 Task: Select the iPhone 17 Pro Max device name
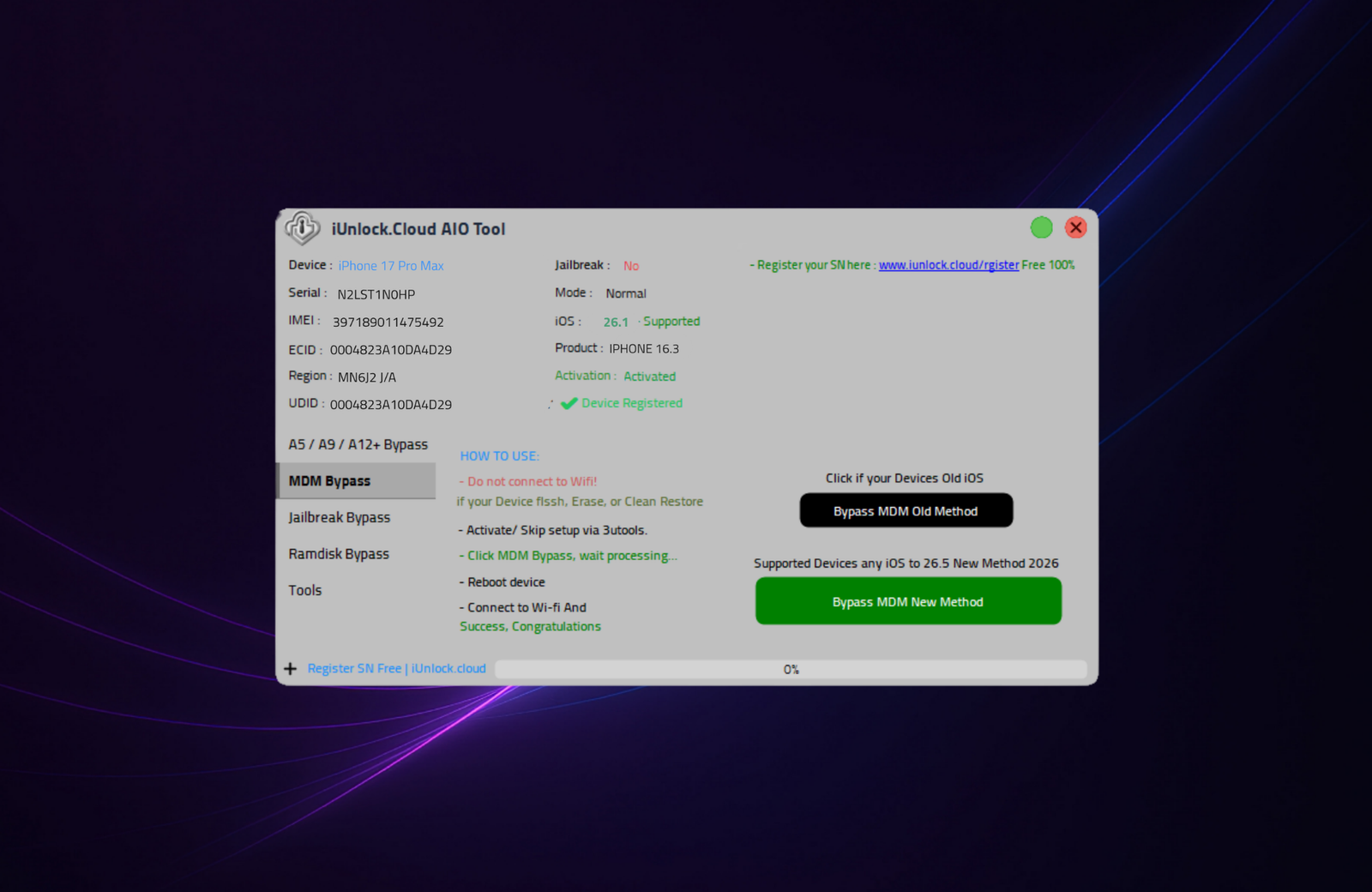click(391, 266)
